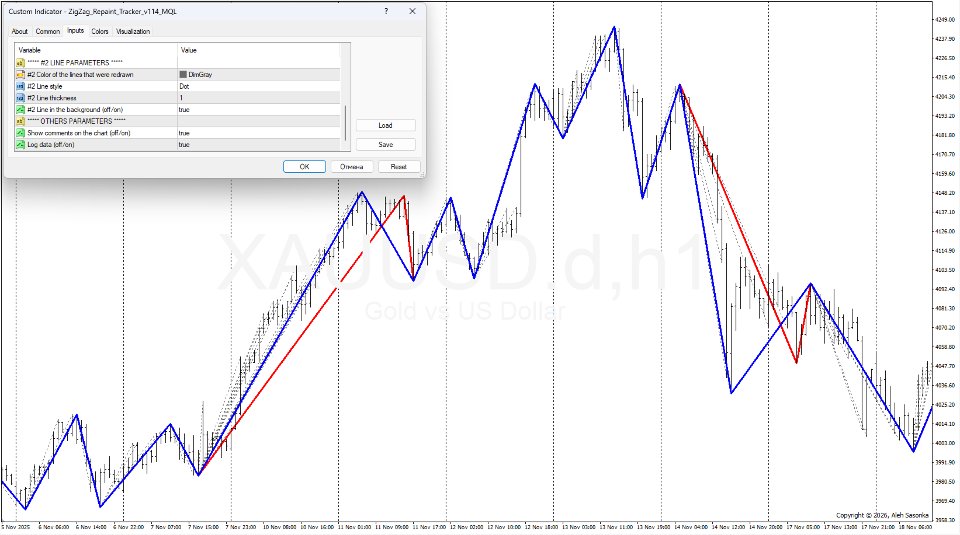Select 'Show comments on the chart (off/on)' label
This screenshot has width=960, height=535.
point(79,133)
